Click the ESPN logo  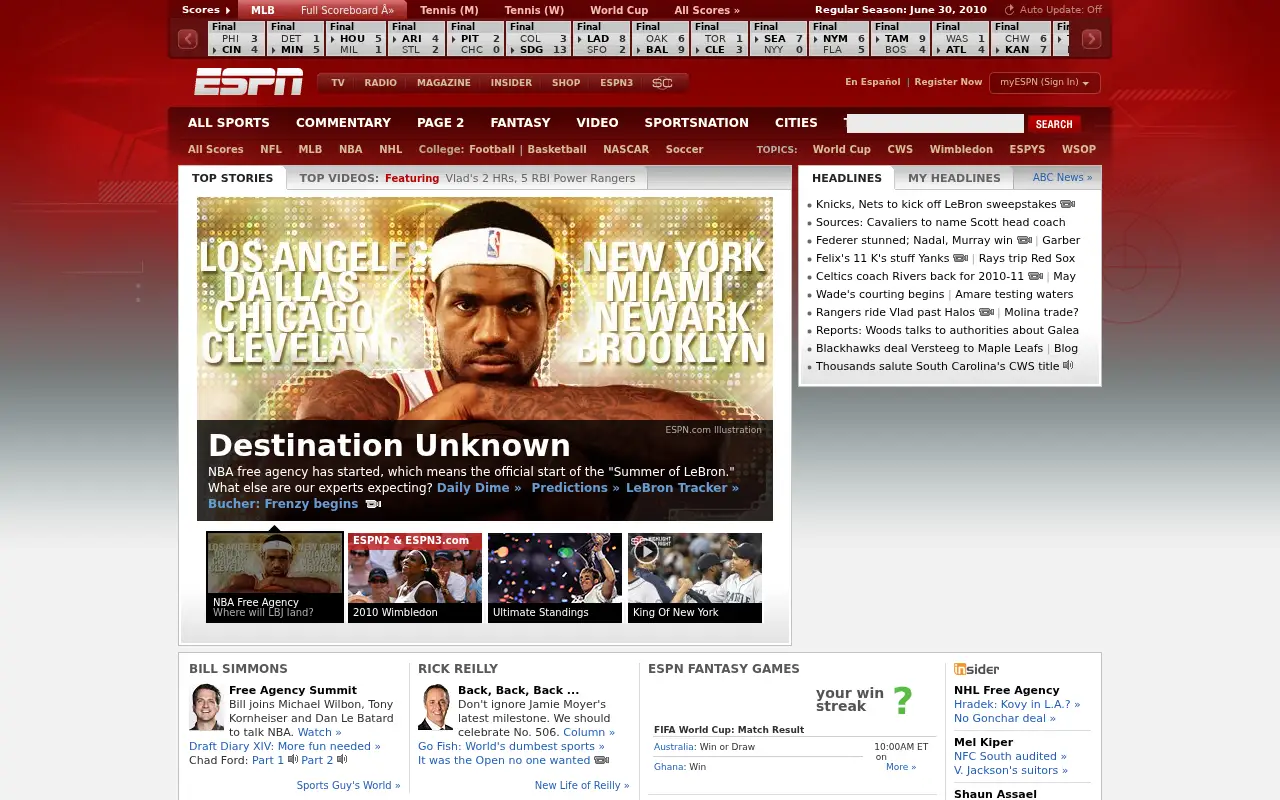click(249, 82)
